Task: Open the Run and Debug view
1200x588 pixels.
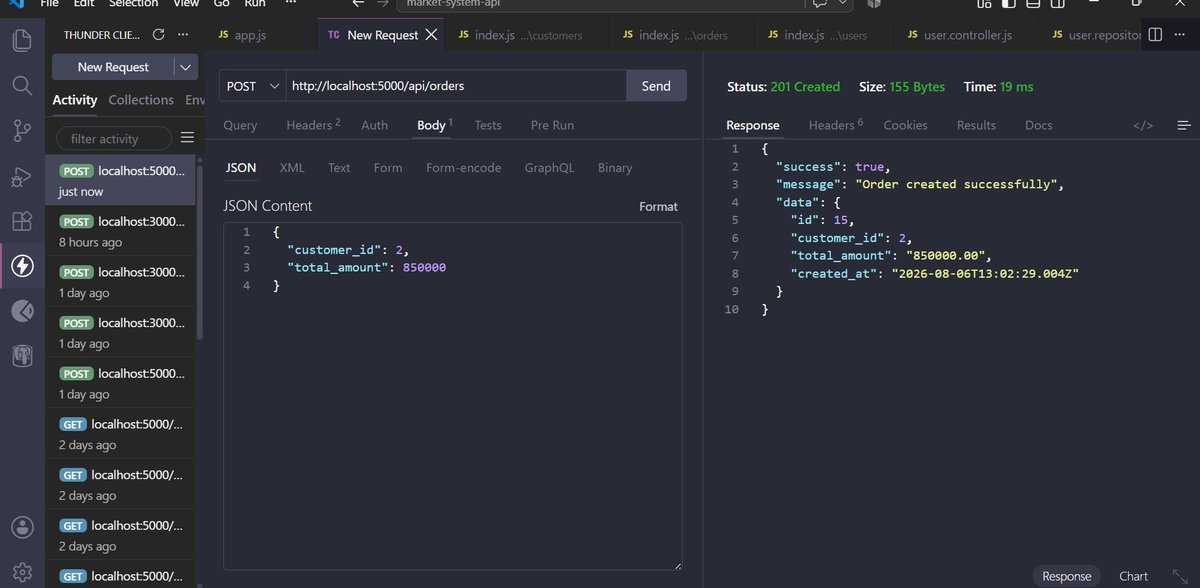Action: pos(21,176)
